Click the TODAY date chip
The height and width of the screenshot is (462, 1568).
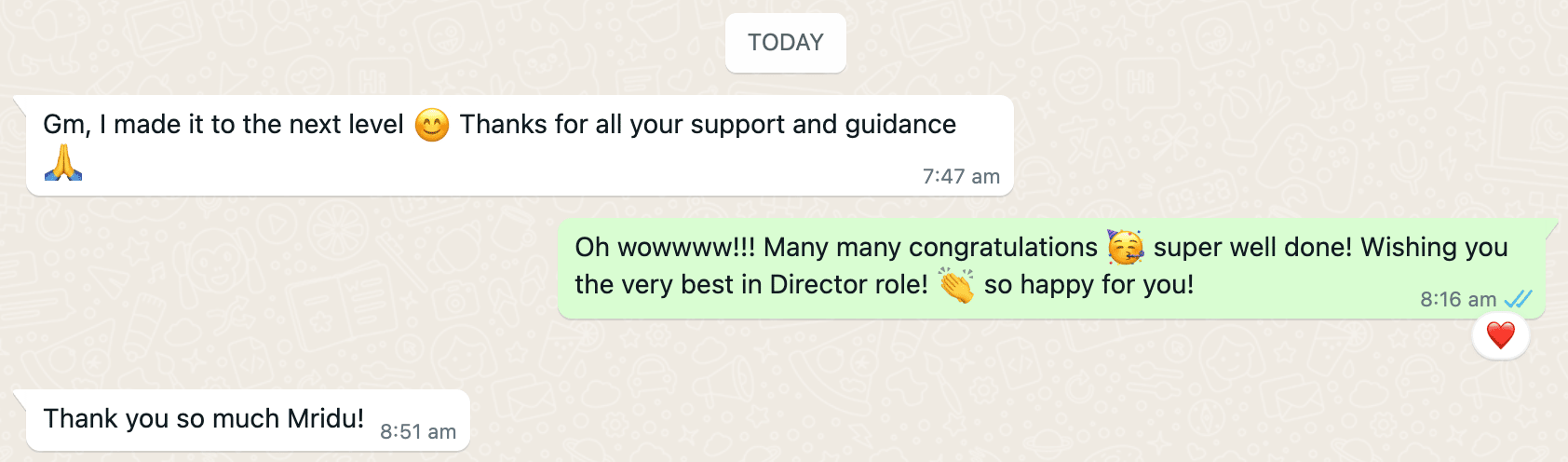pyautogui.click(x=785, y=43)
